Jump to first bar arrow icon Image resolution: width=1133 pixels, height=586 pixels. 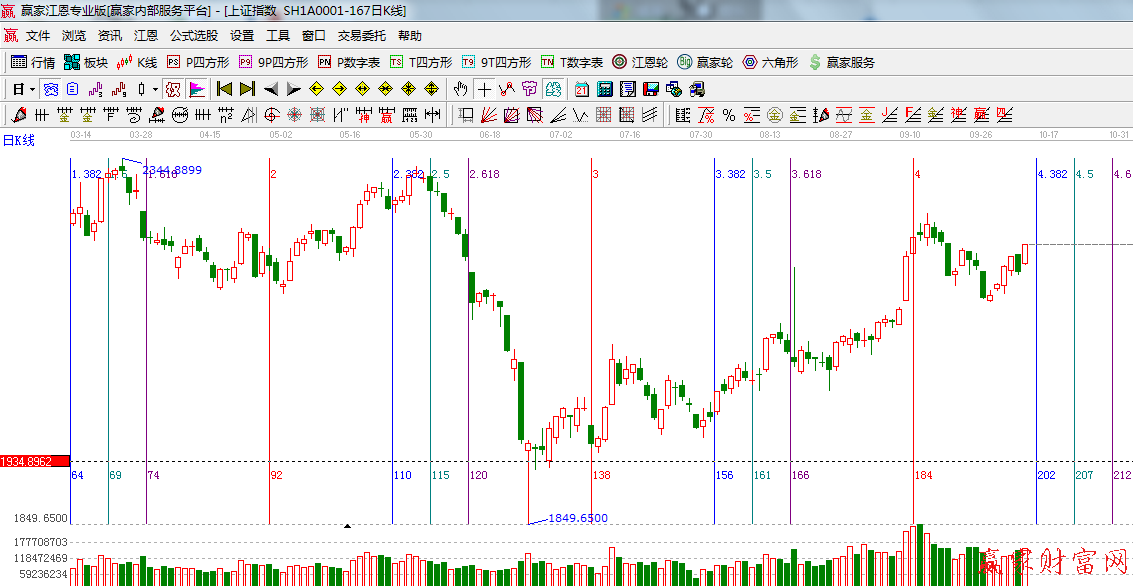pos(224,89)
